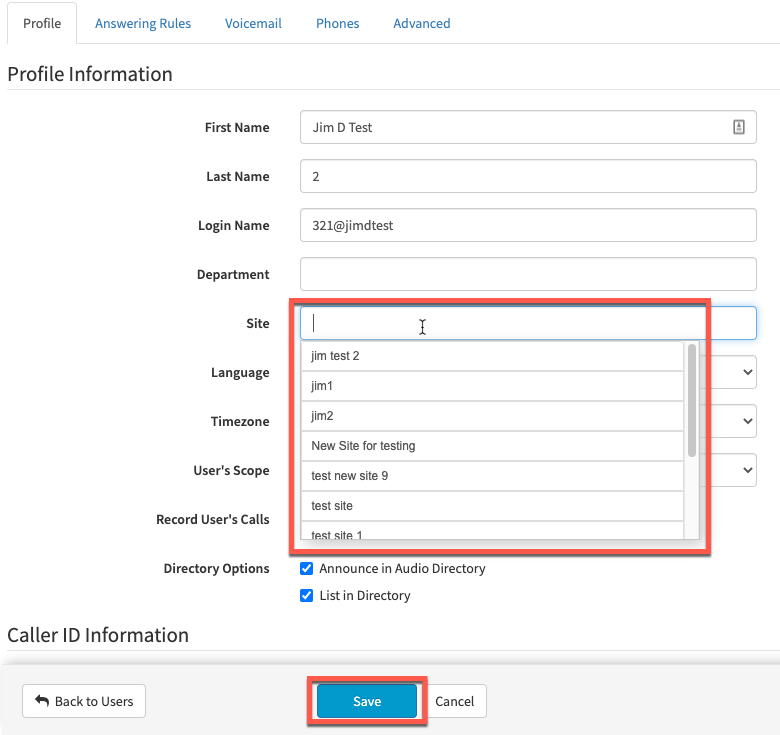Uncheck the List in Directory checkbox

306,595
